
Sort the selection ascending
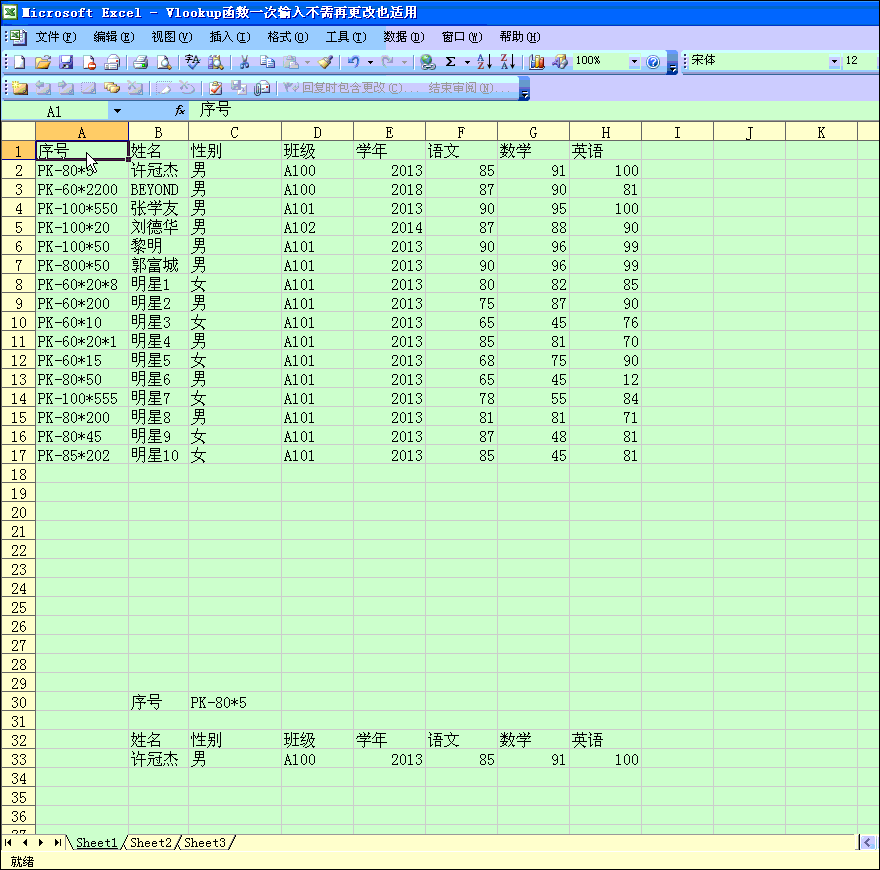tap(483, 61)
